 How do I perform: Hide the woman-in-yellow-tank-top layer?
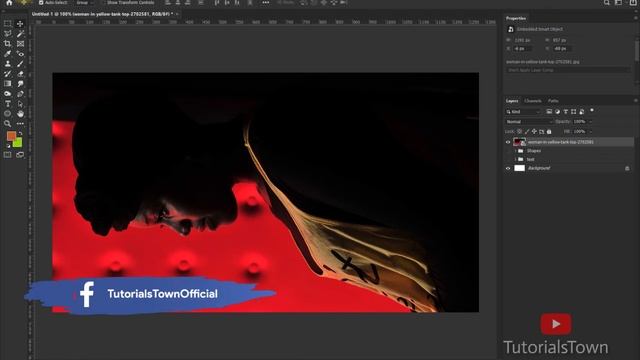coord(508,142)
